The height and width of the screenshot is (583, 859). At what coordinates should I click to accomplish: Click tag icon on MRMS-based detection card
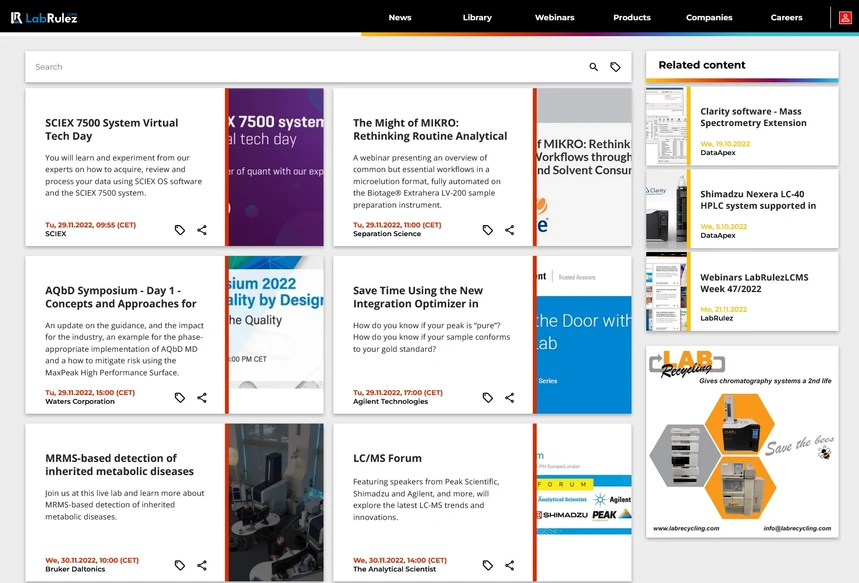click(180, 565)
